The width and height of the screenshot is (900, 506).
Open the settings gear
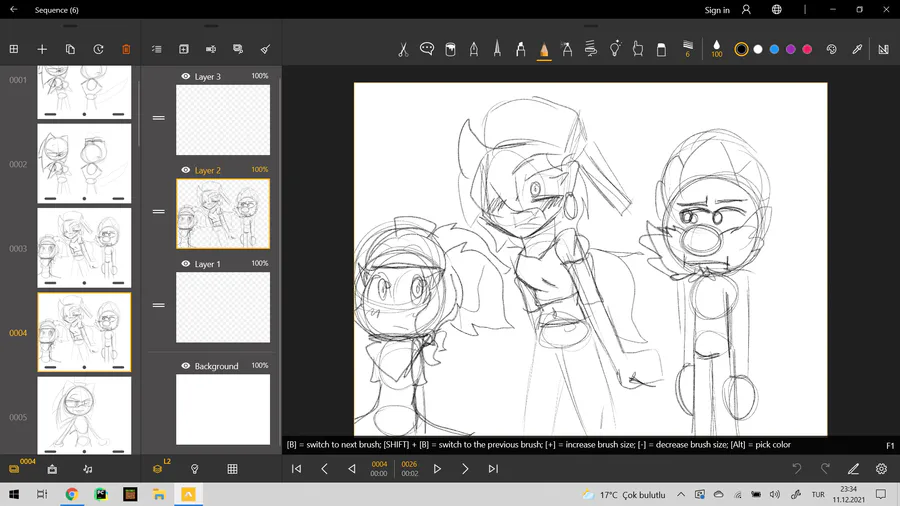[881, 469]
